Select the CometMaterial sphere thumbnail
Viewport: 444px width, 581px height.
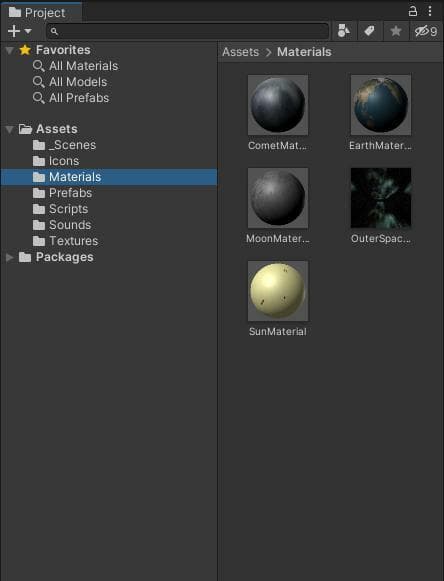click(278, 105)
